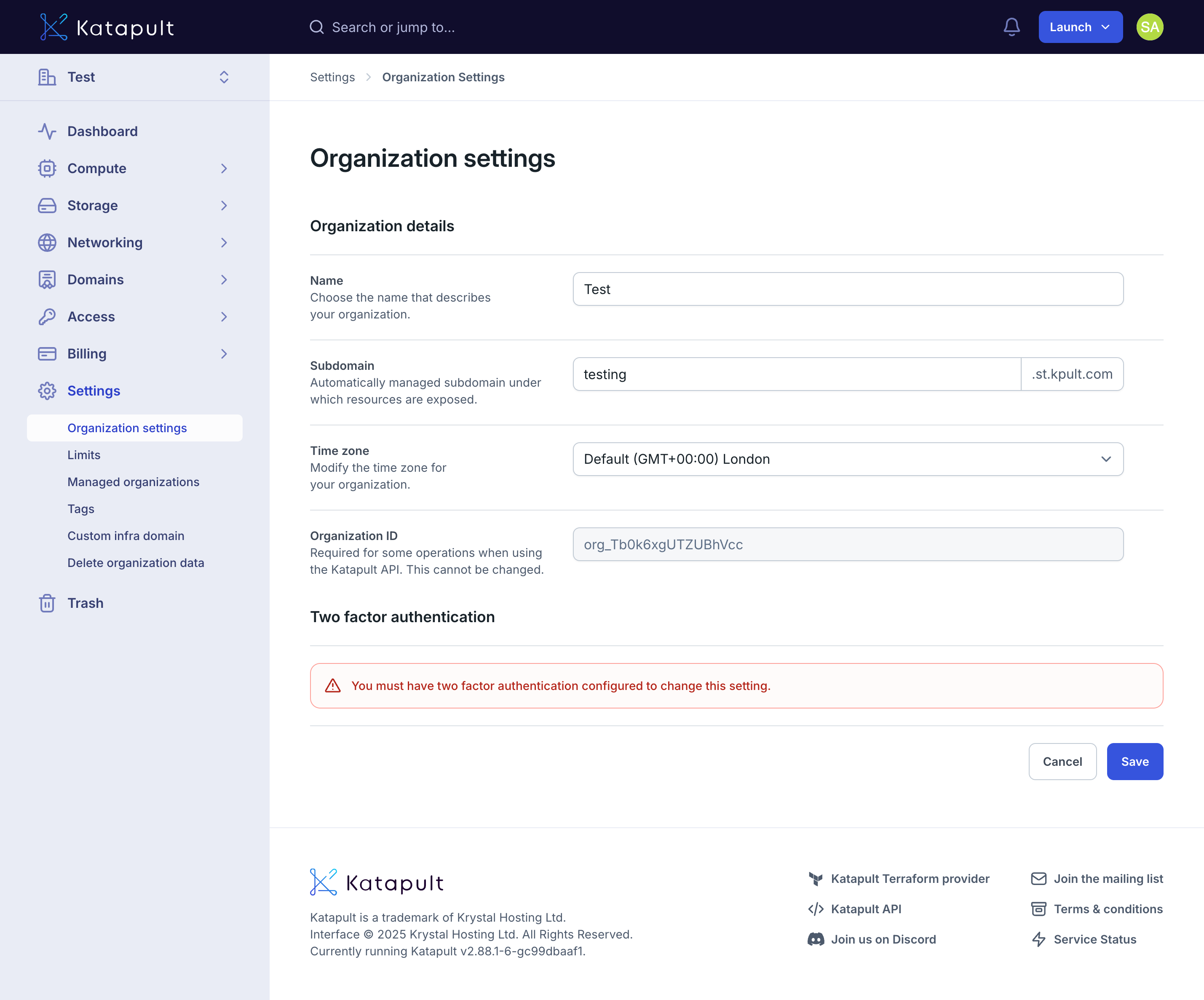Screen dimensions: 1204x1000
Task: Click the mailing list envelope icon
Action: tap(1038, 879)
